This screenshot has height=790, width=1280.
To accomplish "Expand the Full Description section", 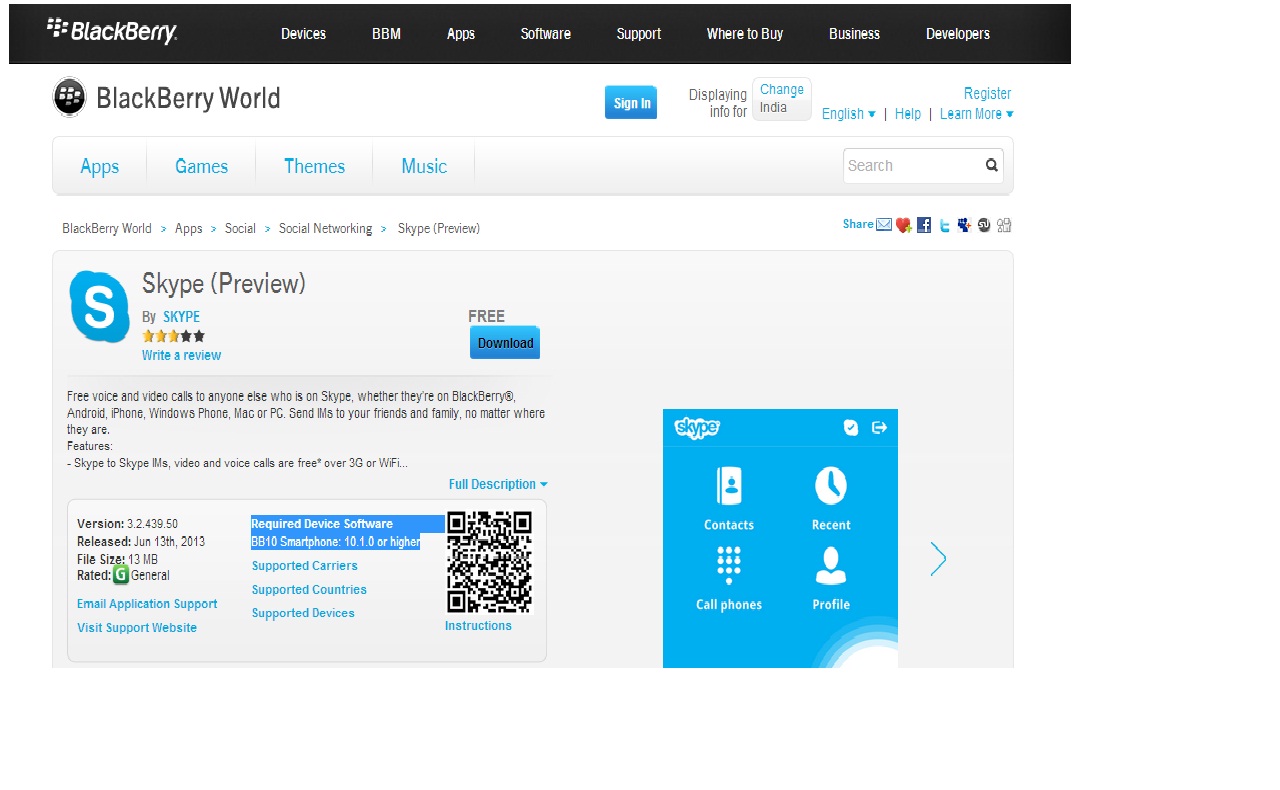I will pyautogui.click(x=498, y=484).
